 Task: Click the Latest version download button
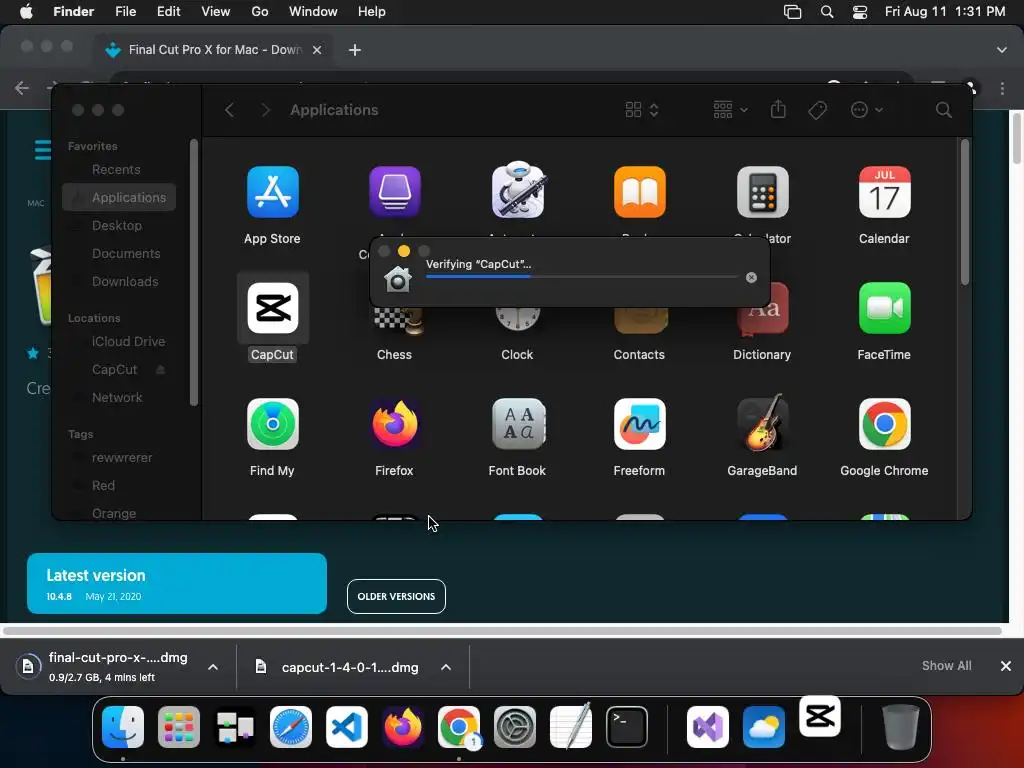pyautogui.click(x=176, y=583)
